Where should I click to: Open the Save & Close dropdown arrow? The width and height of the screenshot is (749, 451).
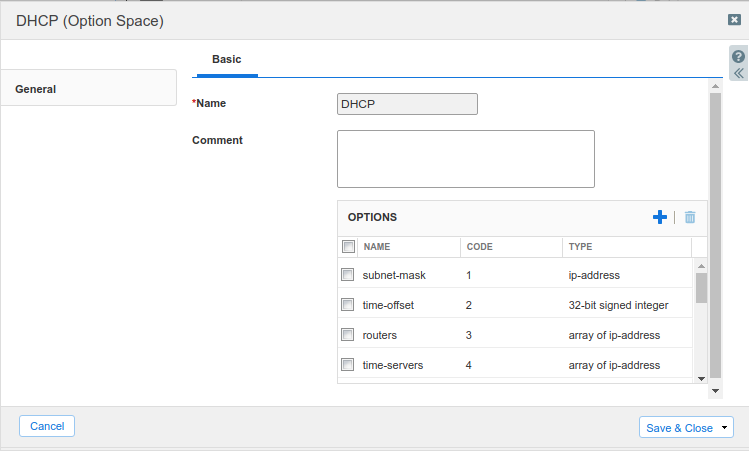tap(724, 428)
